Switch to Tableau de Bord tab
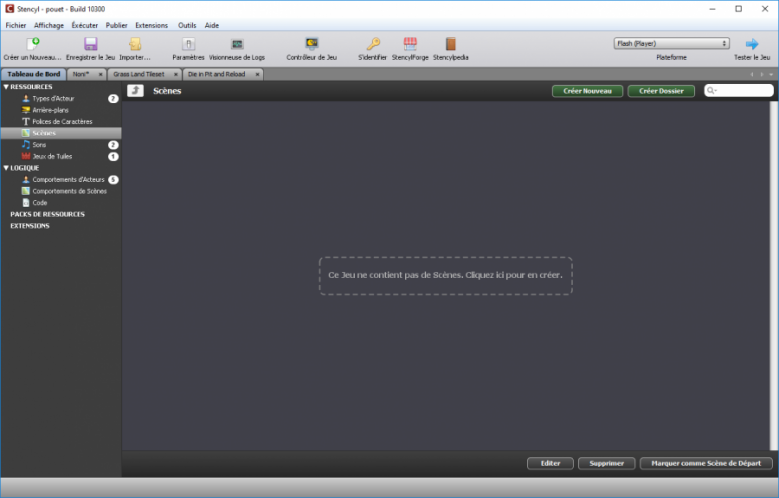The image size is (779, 498). (x=34, y=74)
